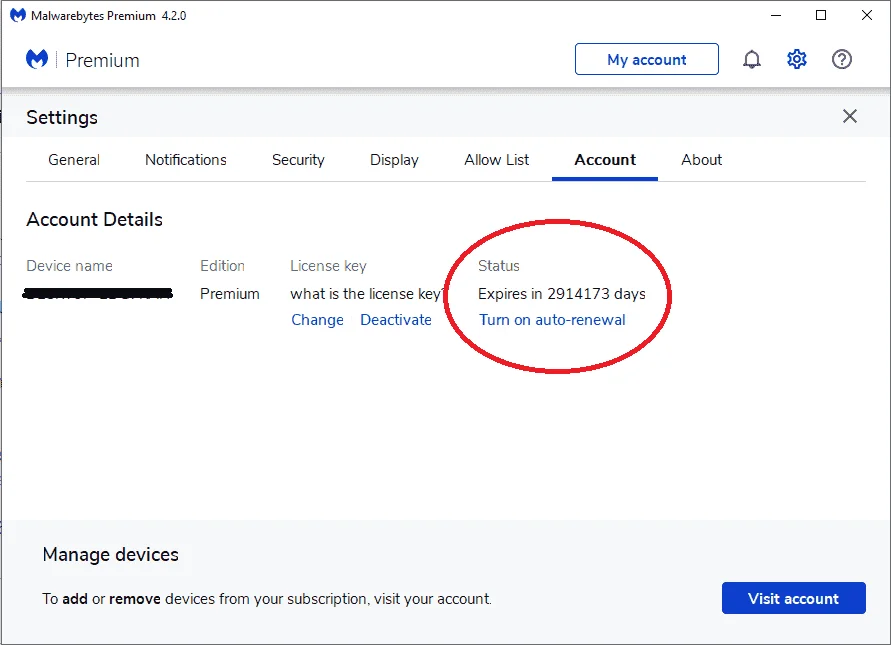Click the 'what is the license key' text
Image resolution: width=891 pixels, height=645 pixels.
(366, 294)
